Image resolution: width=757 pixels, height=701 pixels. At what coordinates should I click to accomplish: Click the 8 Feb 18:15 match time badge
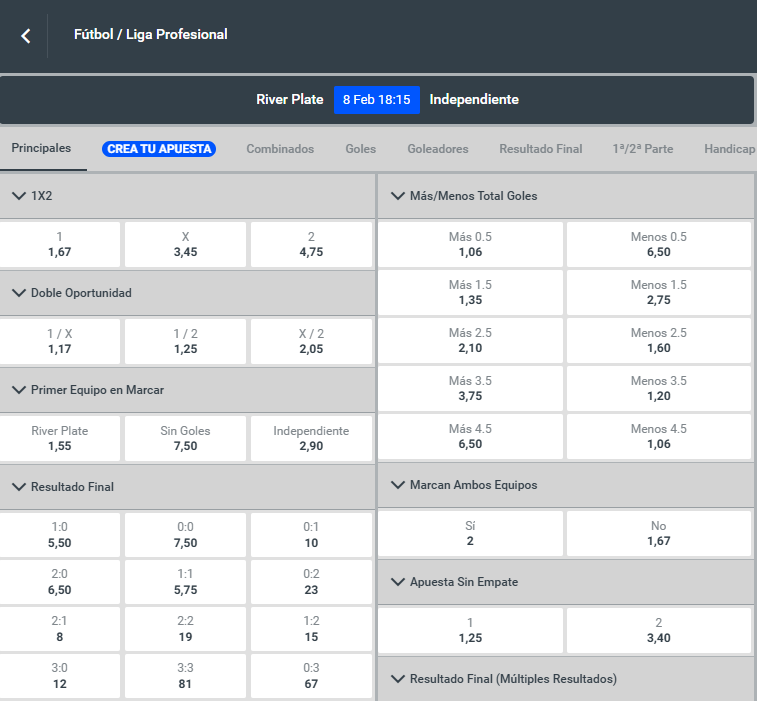coord(377,100)
